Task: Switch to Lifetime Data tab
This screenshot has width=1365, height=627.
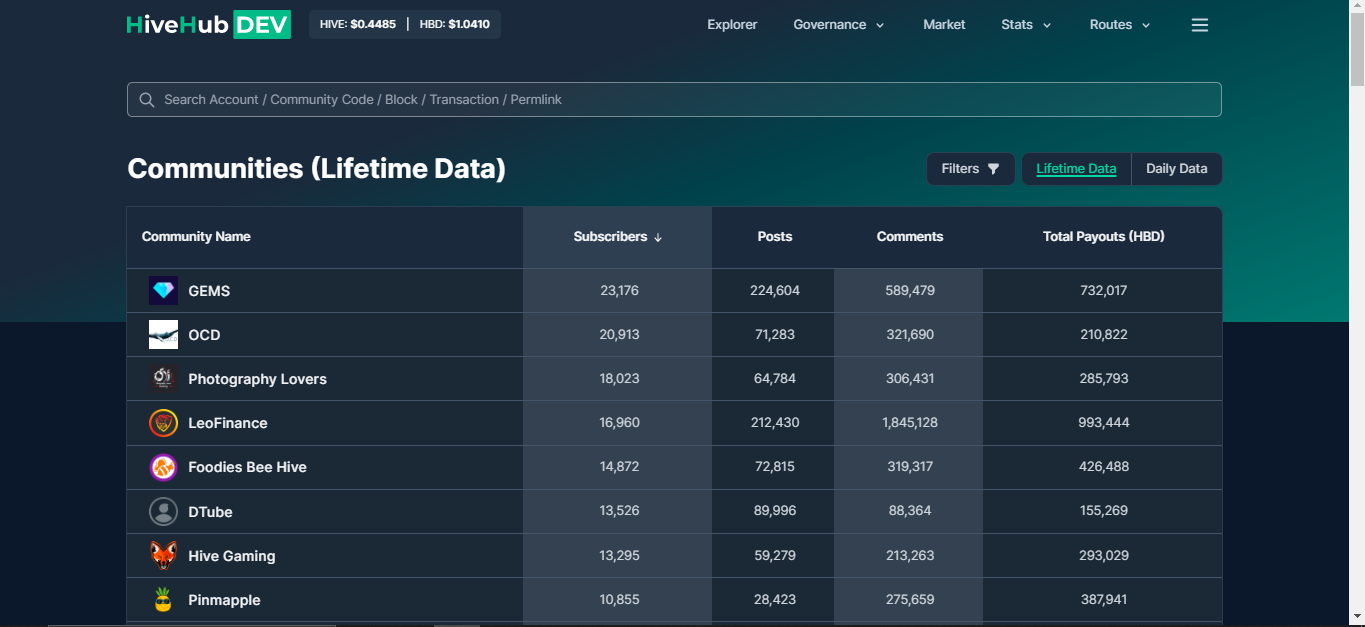Action: [x=1076, y=169]
